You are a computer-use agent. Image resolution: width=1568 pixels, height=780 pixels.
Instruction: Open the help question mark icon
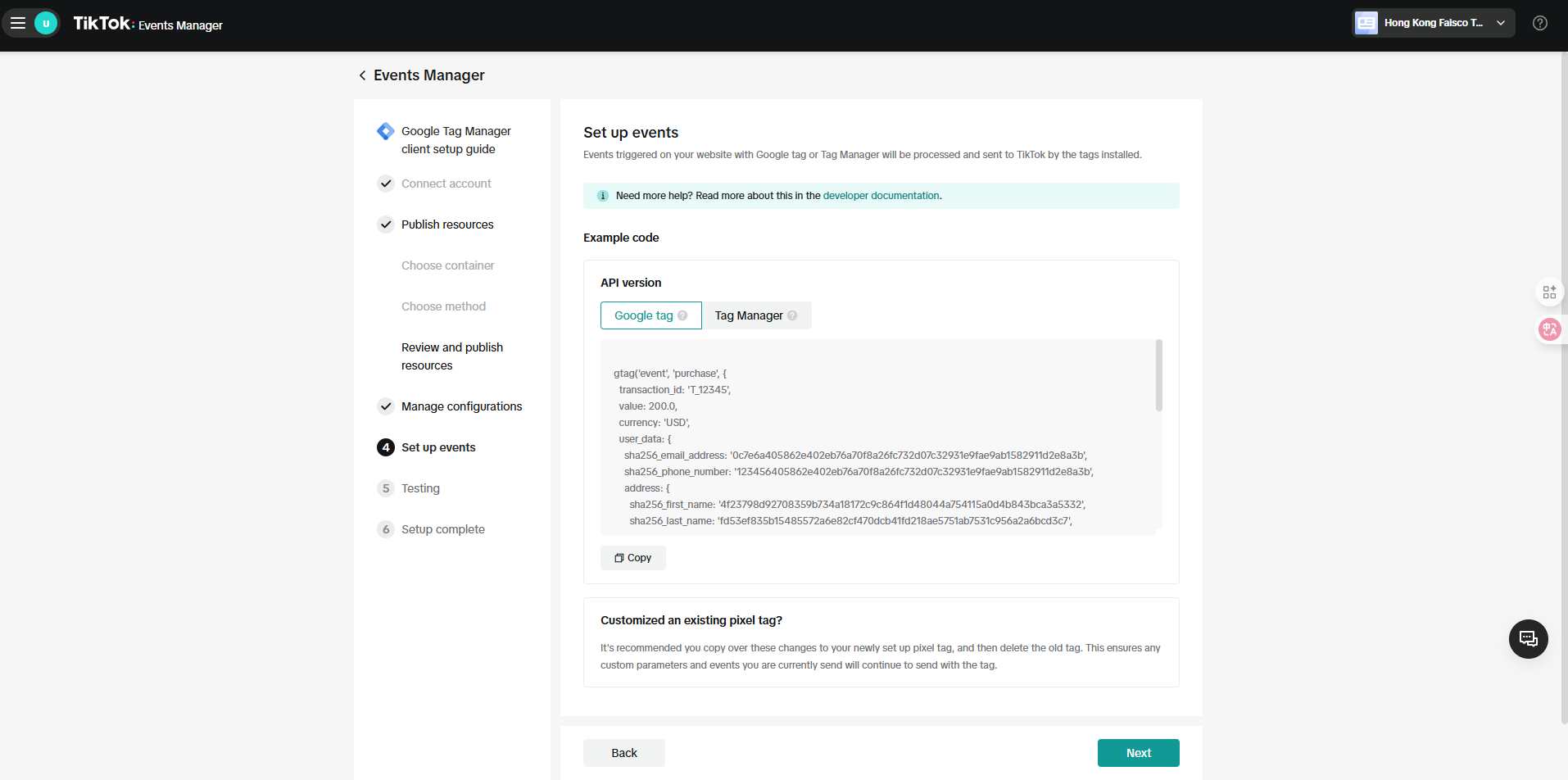(1540, 23)
